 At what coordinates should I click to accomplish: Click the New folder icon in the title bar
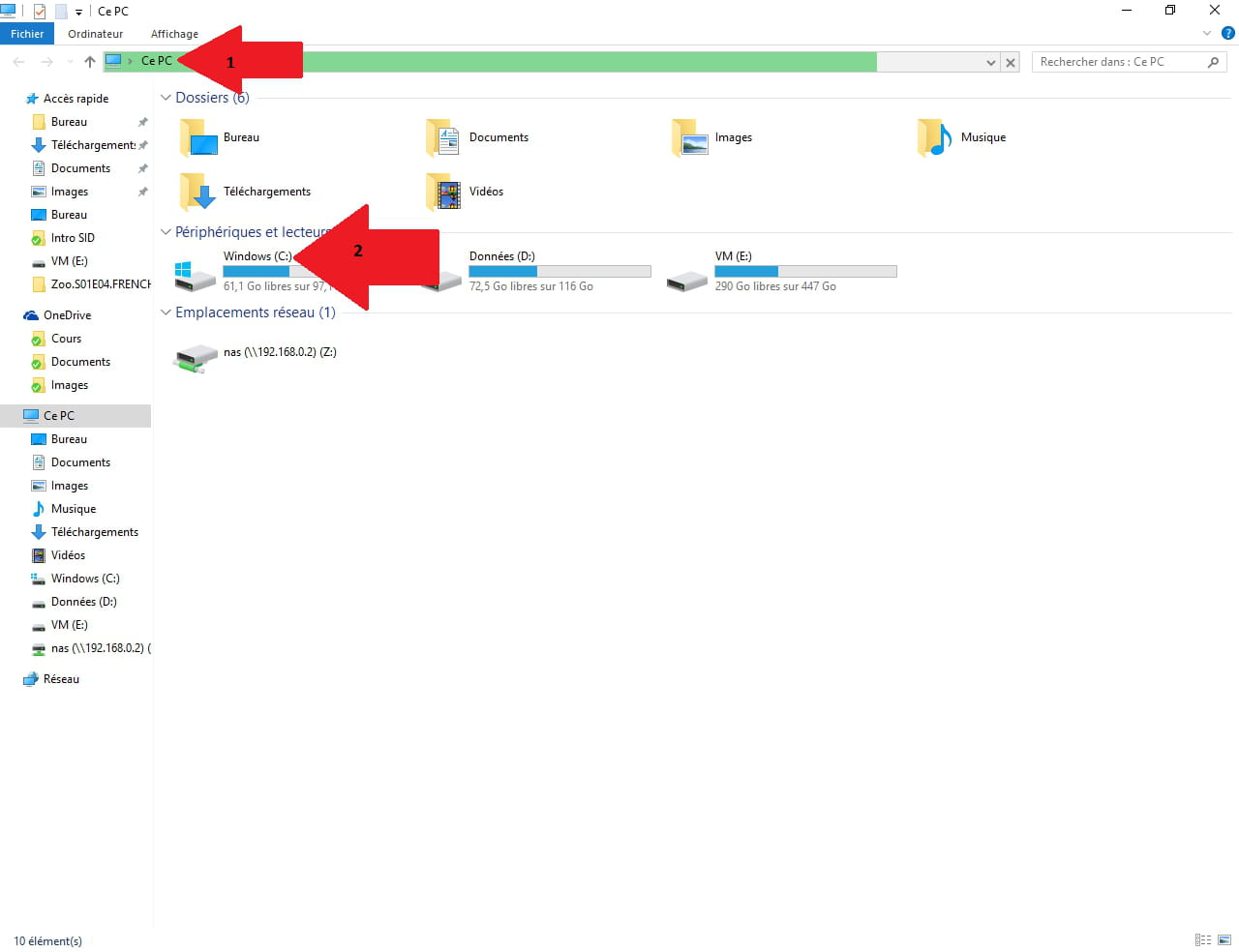[x=61, y=11]
